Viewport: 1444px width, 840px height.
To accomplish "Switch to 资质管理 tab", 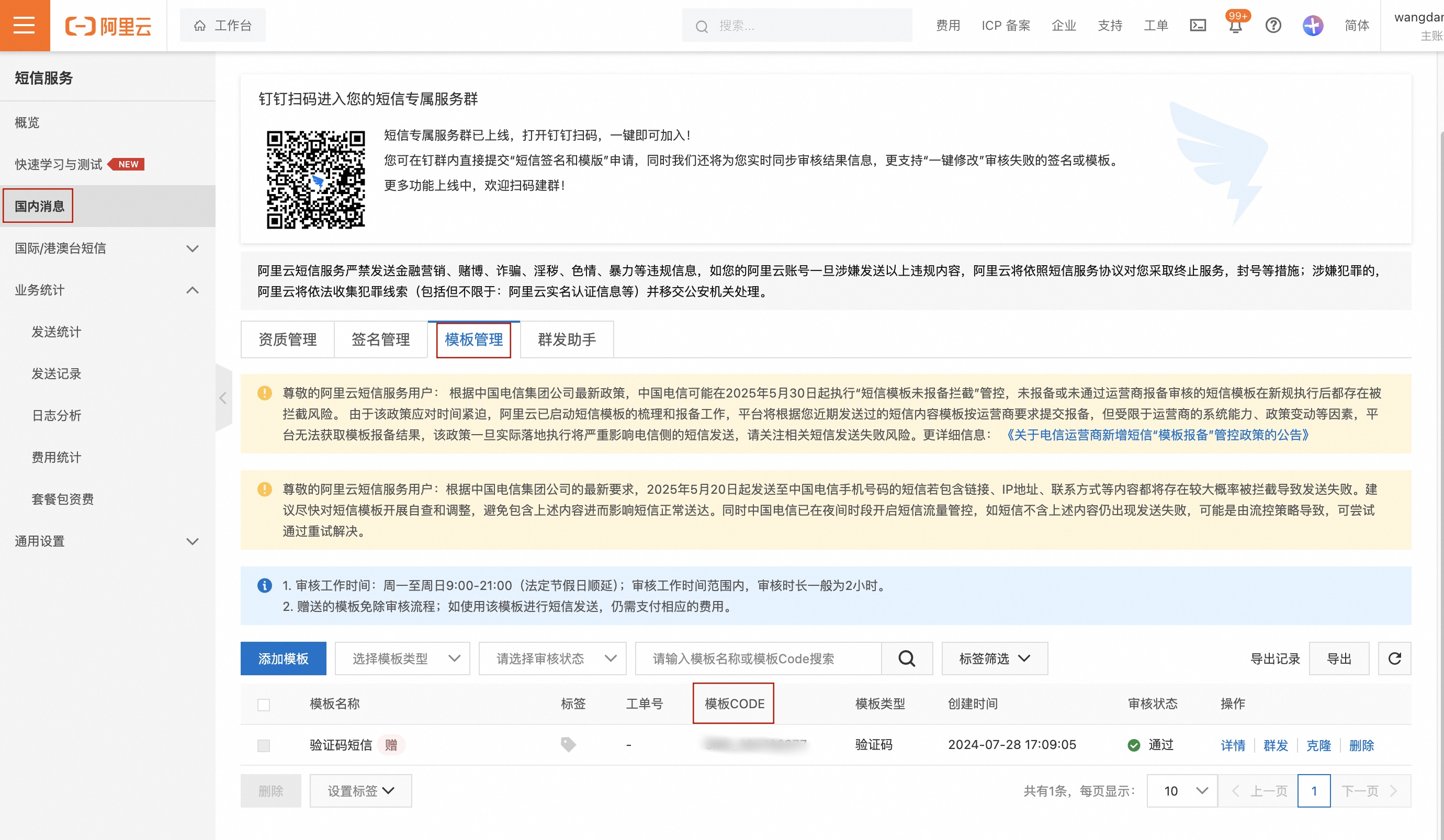I will (288, 339).
